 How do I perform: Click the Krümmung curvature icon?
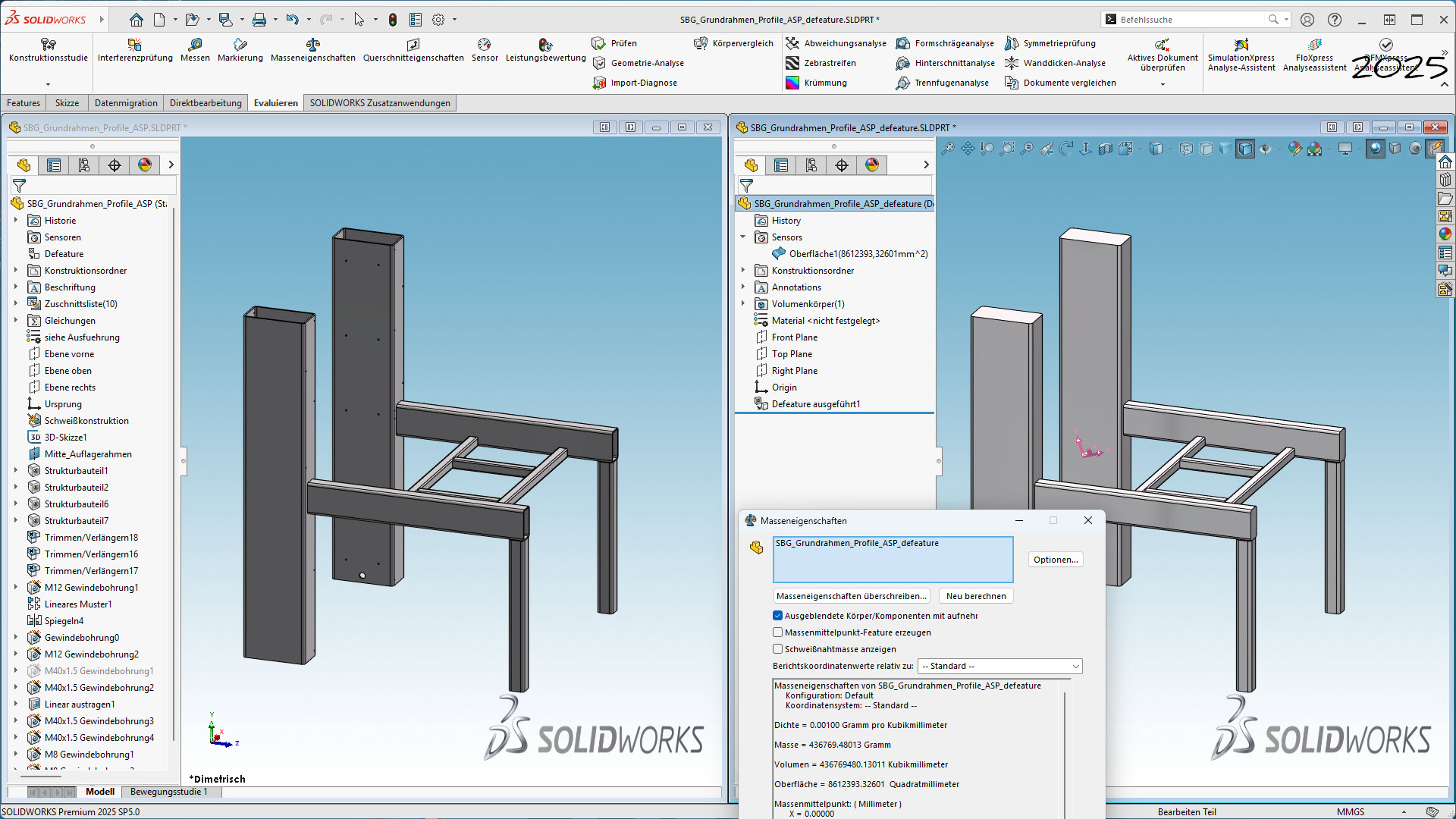792,83
